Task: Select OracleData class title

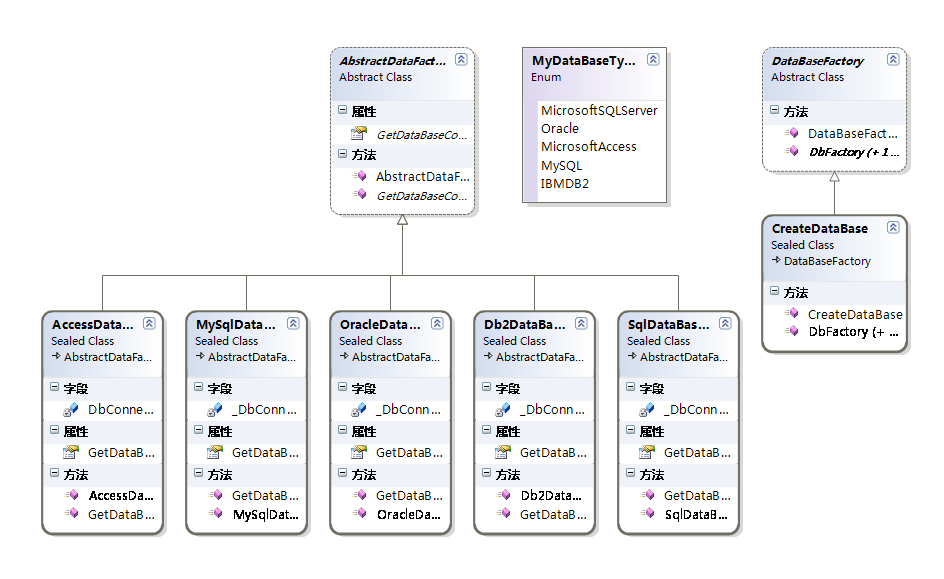Action: tap(380, 325)
